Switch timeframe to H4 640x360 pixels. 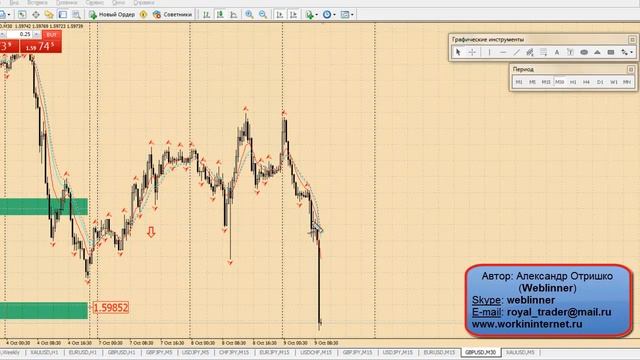pos(587,82)
